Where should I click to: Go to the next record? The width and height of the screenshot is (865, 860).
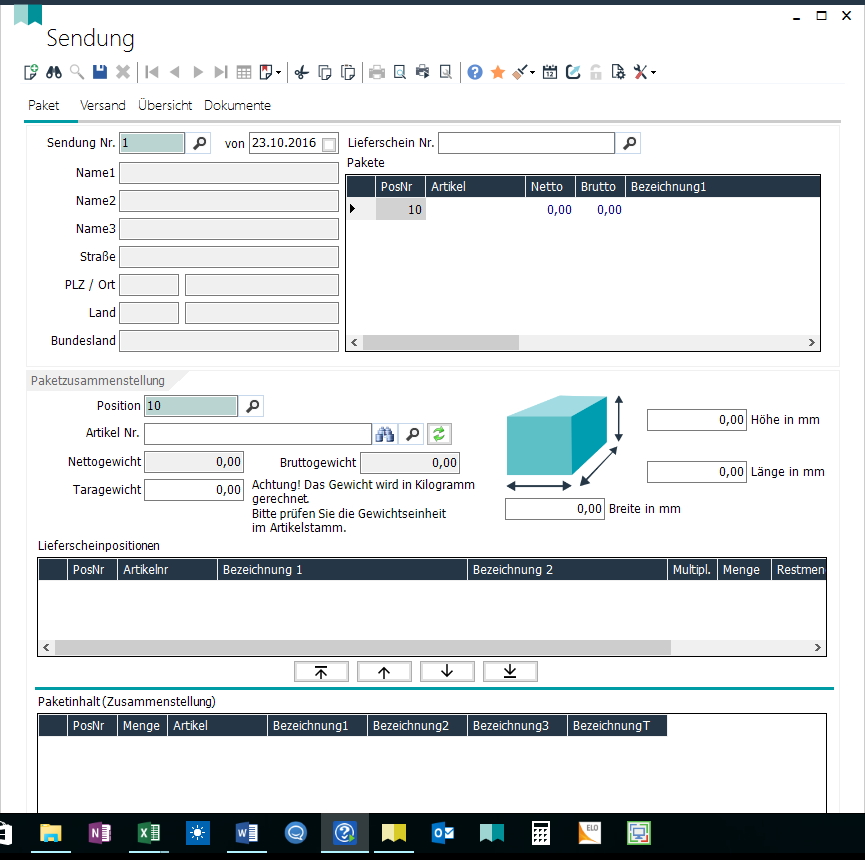198,72
